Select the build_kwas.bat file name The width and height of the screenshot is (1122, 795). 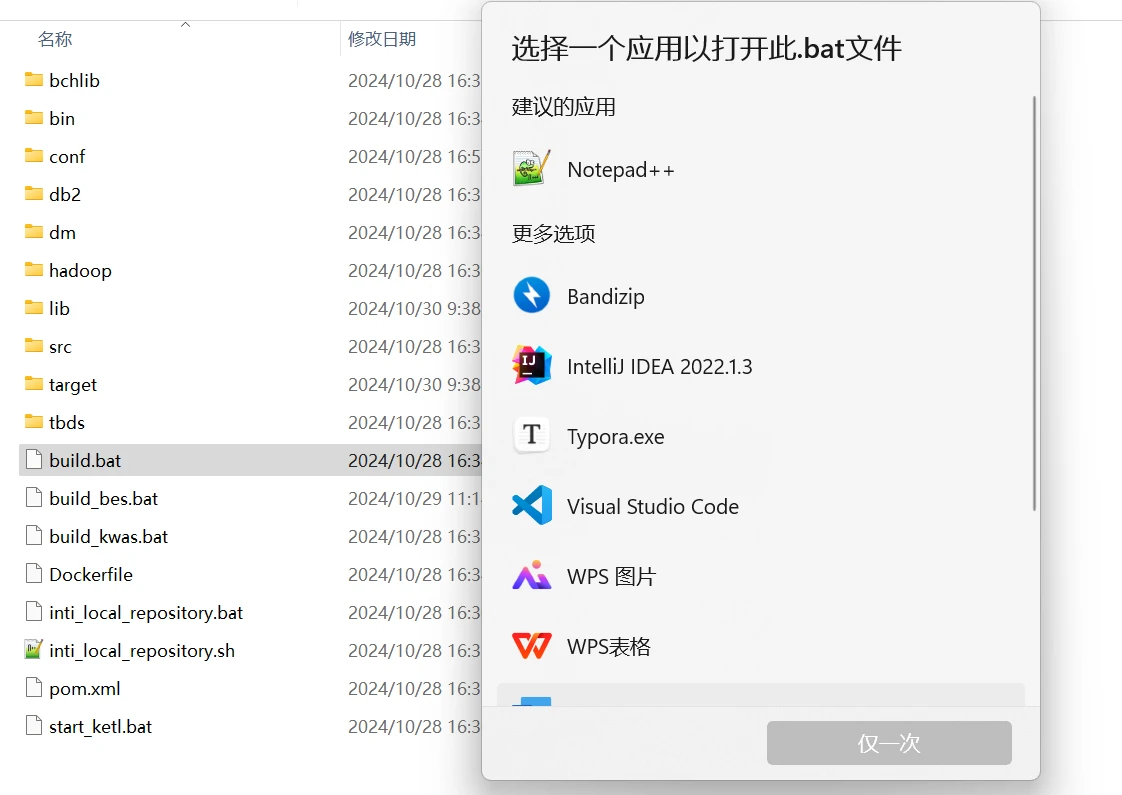109,536
